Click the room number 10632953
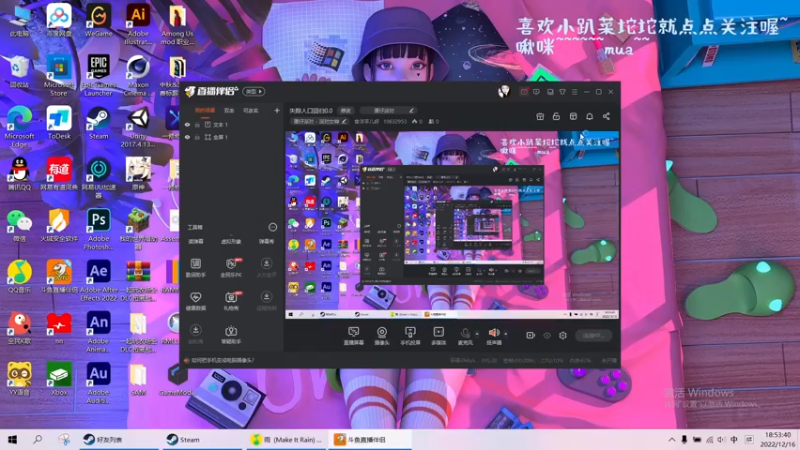Screen dimensions: 800x450 tap(395, 121)
